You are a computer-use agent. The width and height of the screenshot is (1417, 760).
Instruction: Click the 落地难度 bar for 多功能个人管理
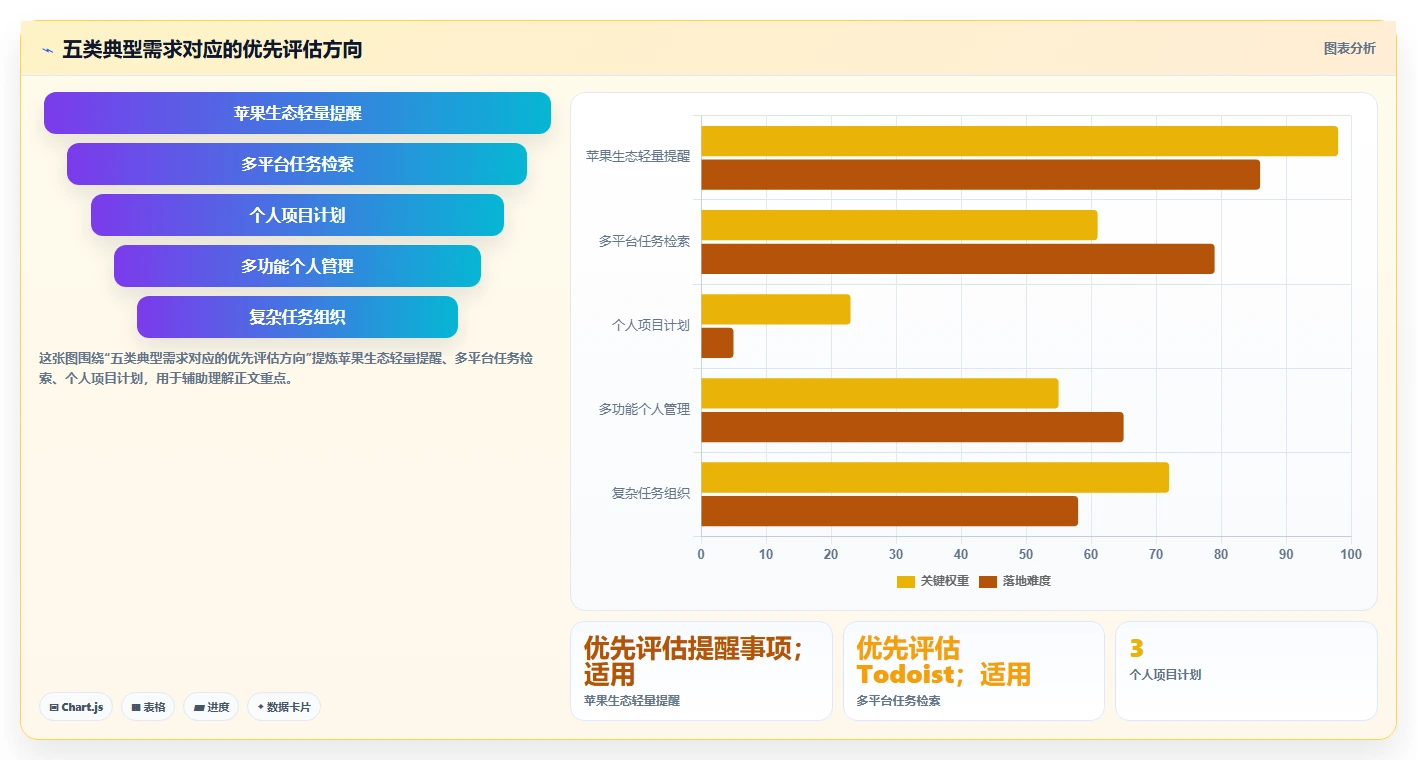[x=912, y=427]
